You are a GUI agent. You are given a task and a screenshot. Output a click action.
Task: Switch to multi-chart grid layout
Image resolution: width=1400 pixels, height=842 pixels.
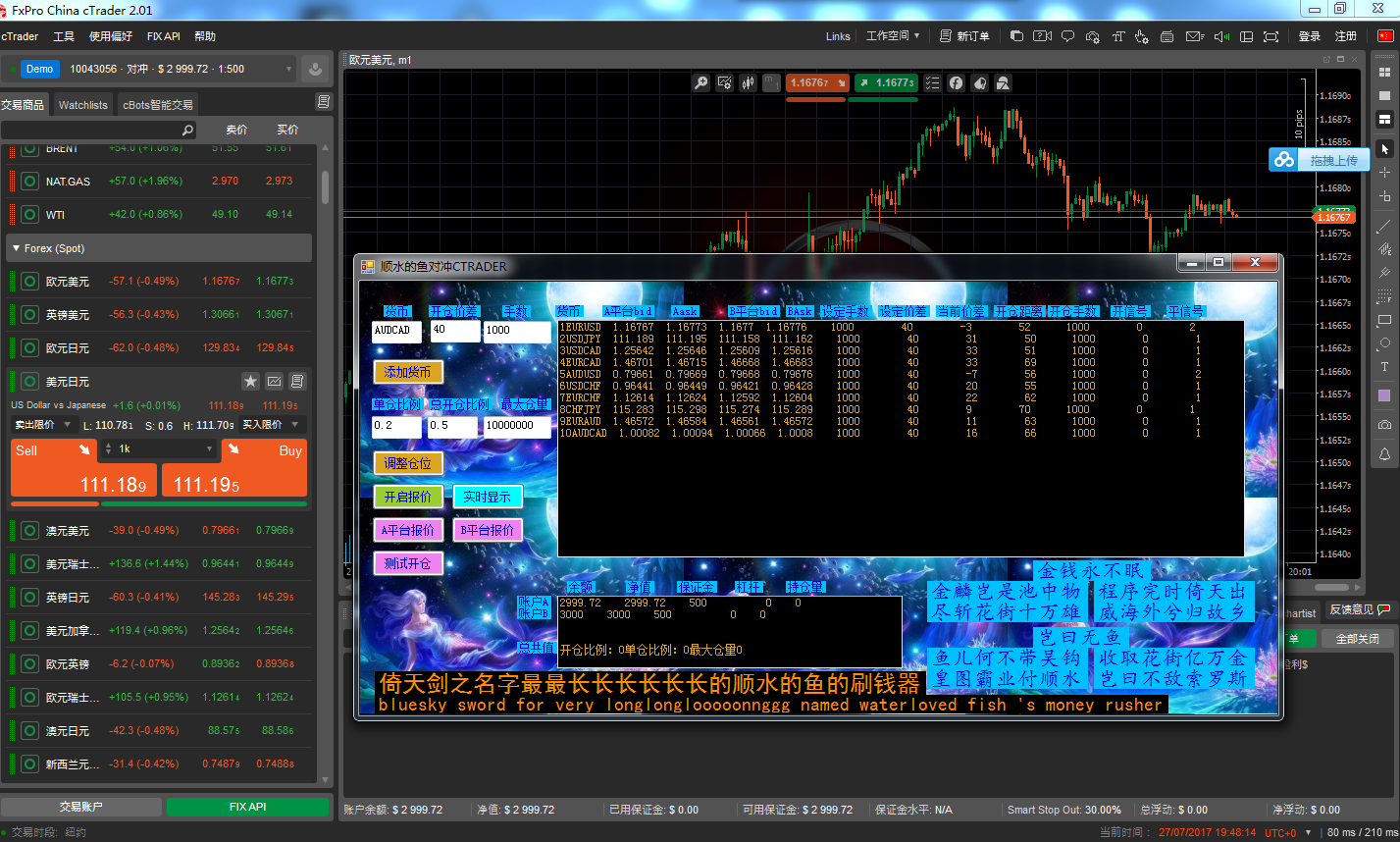pos(1384,72)
